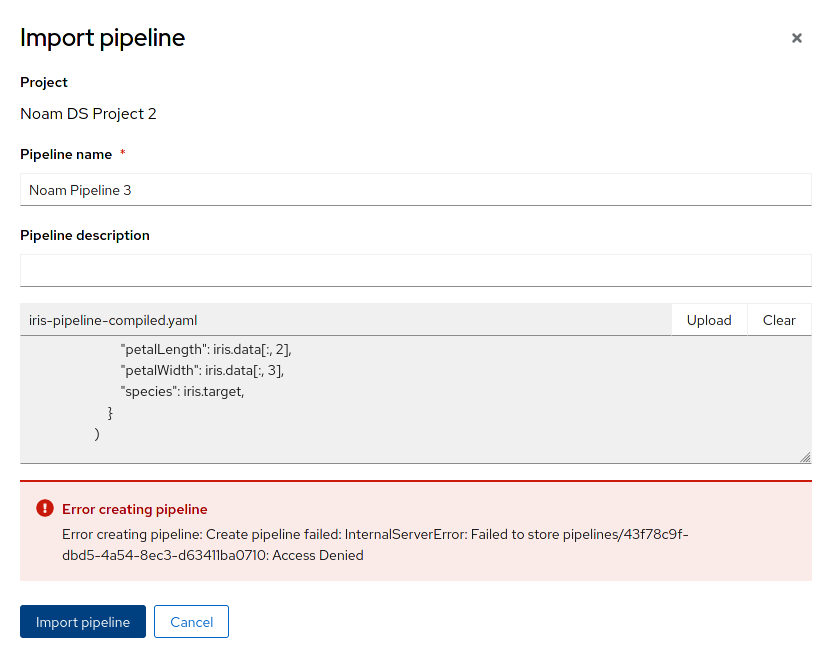Click the required asterisk beside Pipeline name

[123, 154]
